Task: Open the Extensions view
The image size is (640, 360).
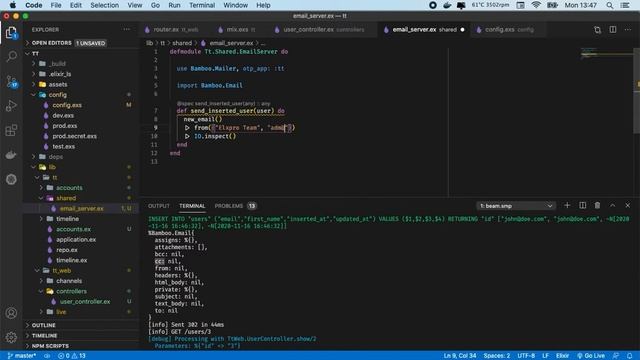Action: (11, 130)
